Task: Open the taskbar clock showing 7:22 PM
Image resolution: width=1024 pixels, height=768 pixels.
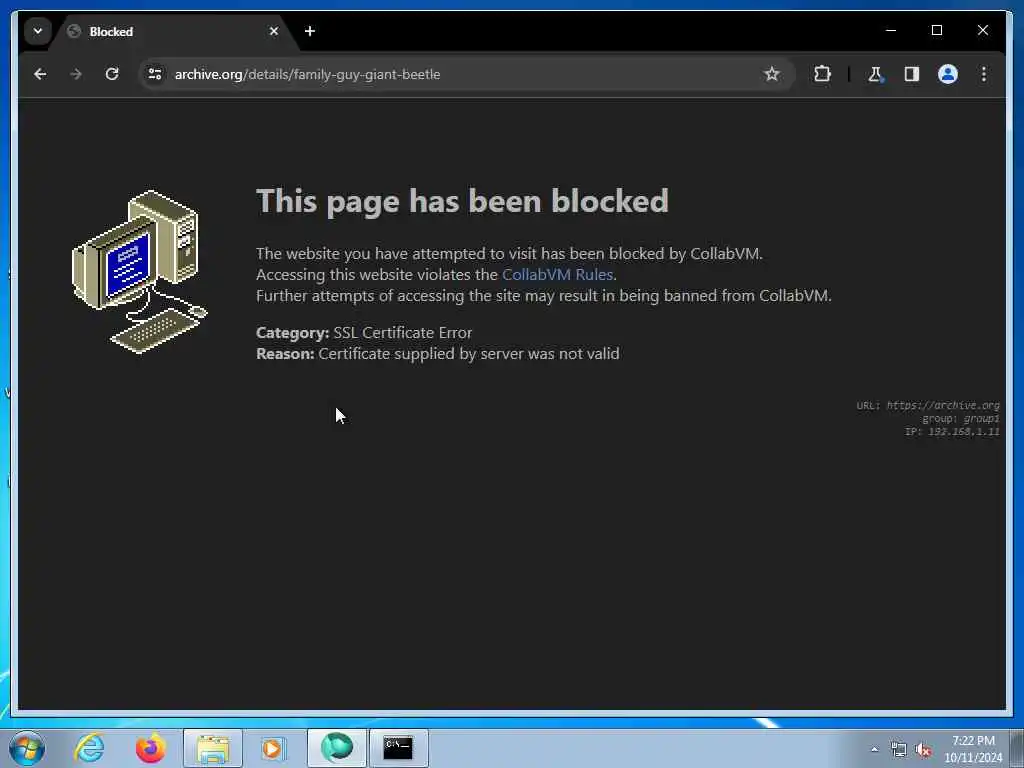Action: point(973,749)
